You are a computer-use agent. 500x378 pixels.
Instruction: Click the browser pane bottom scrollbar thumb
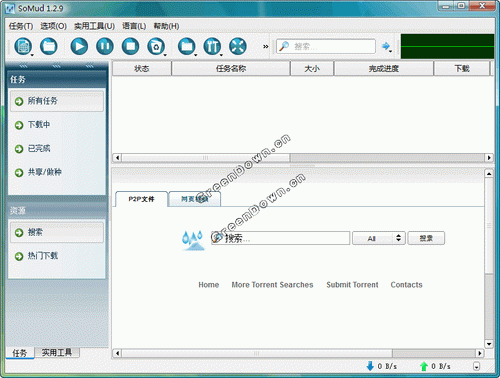(257, 353)
